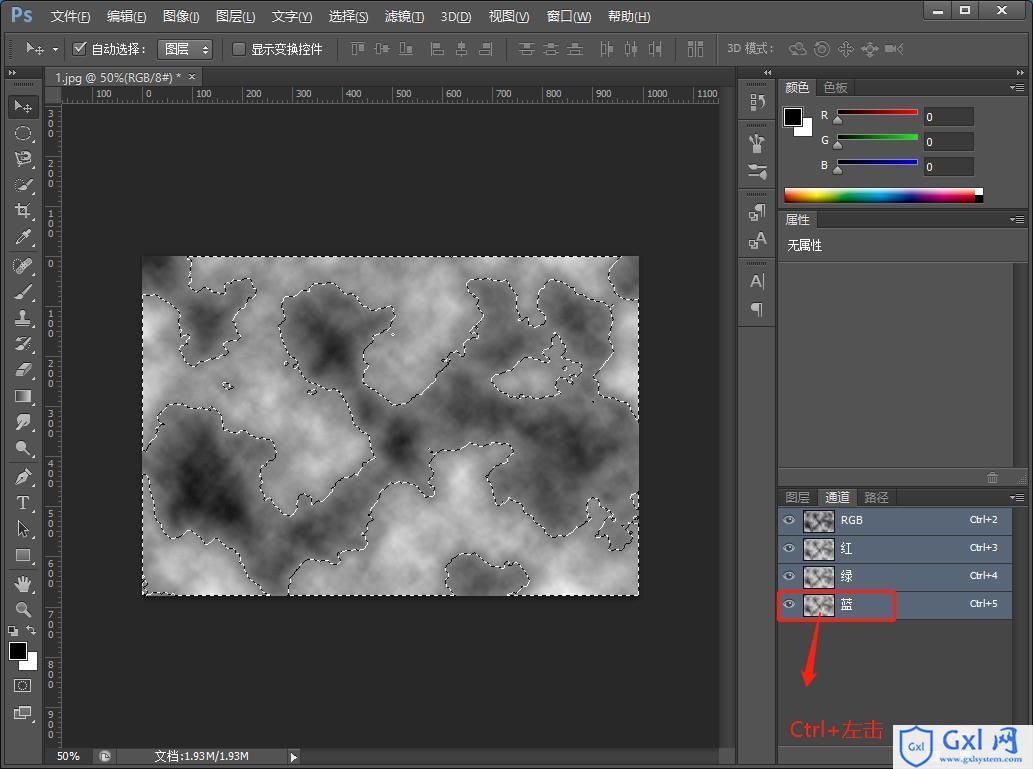Open the Brush Presets panel icon
Viewport: 1033px width, 769px height.
point(757,171)
